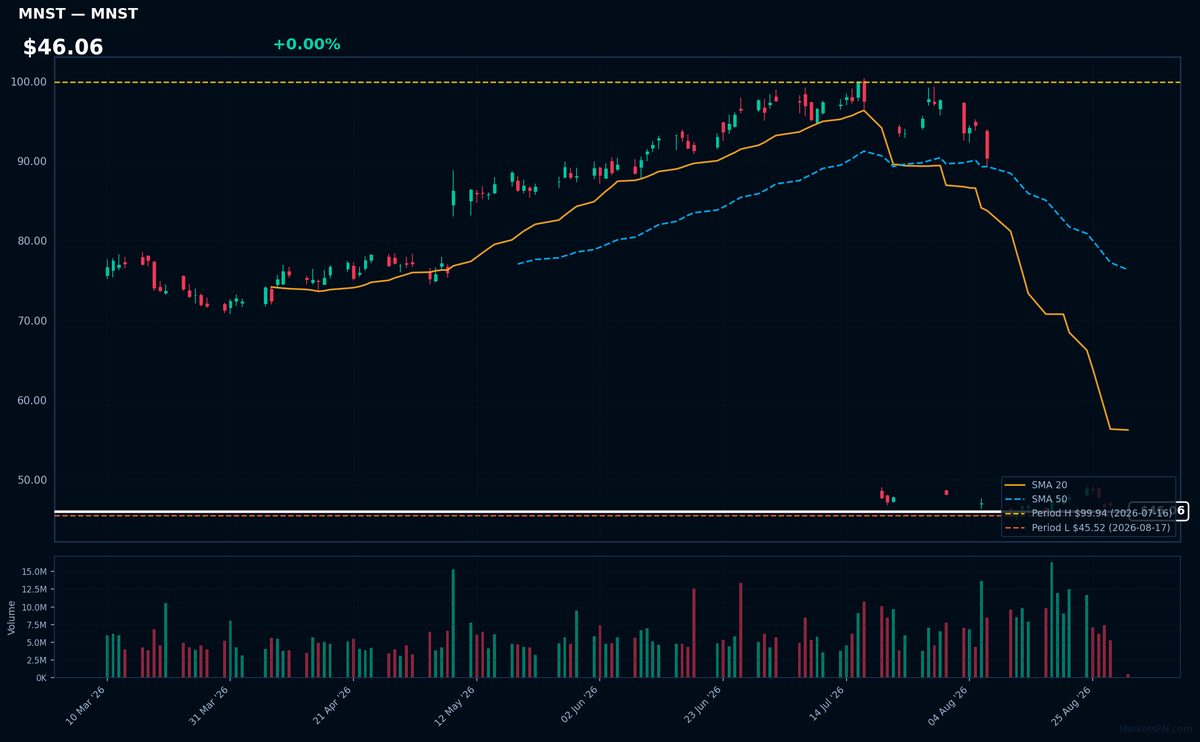The image size is (1200, 742).
Task: Click the Volume axis title
Action: (12, 617)
